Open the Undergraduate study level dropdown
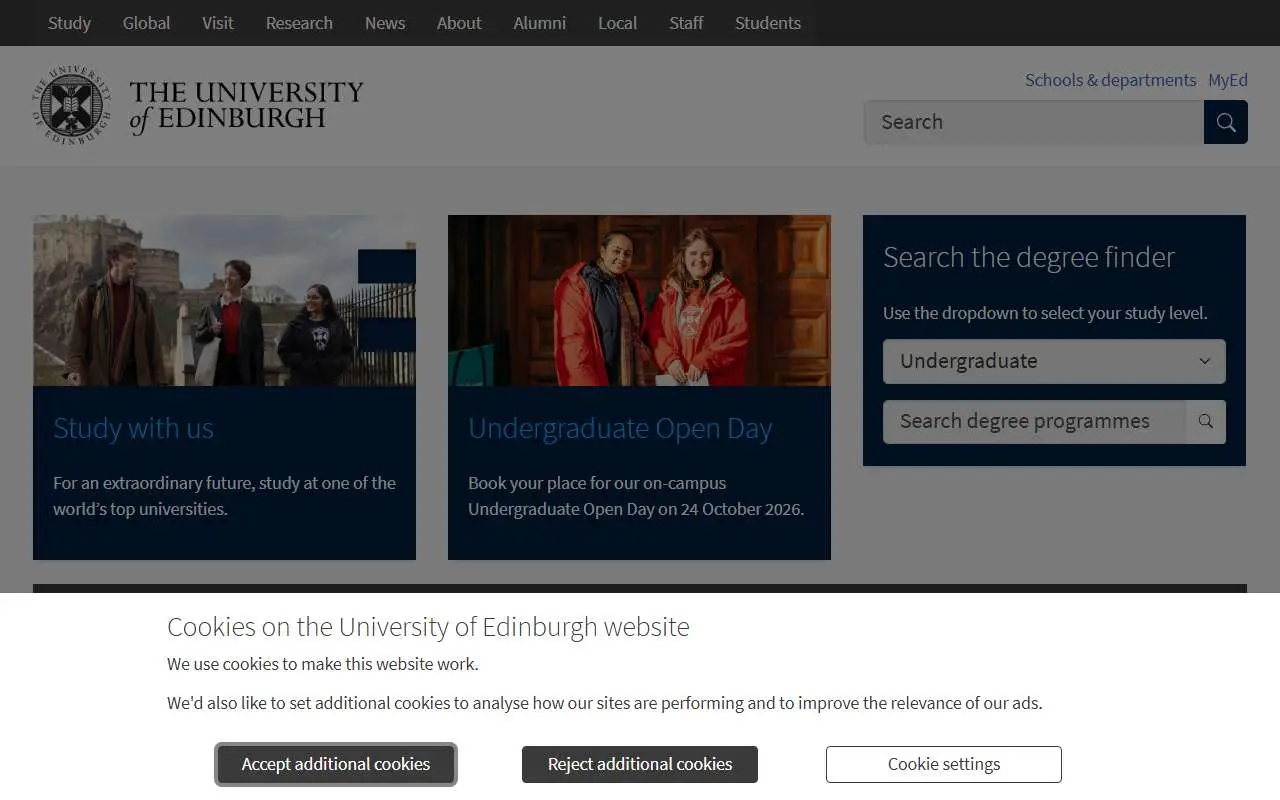The image size is (1280, 800). (x=1054, y=361)
